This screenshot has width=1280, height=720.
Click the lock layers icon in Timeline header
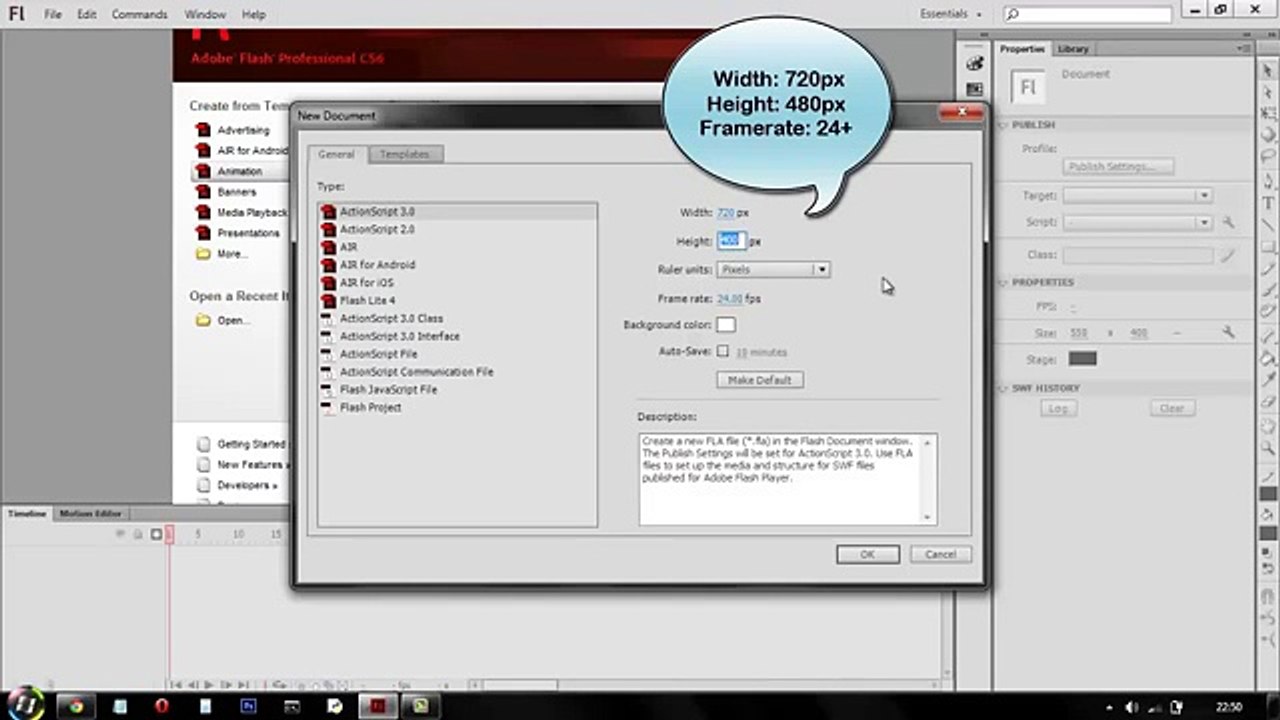[138, 534]
